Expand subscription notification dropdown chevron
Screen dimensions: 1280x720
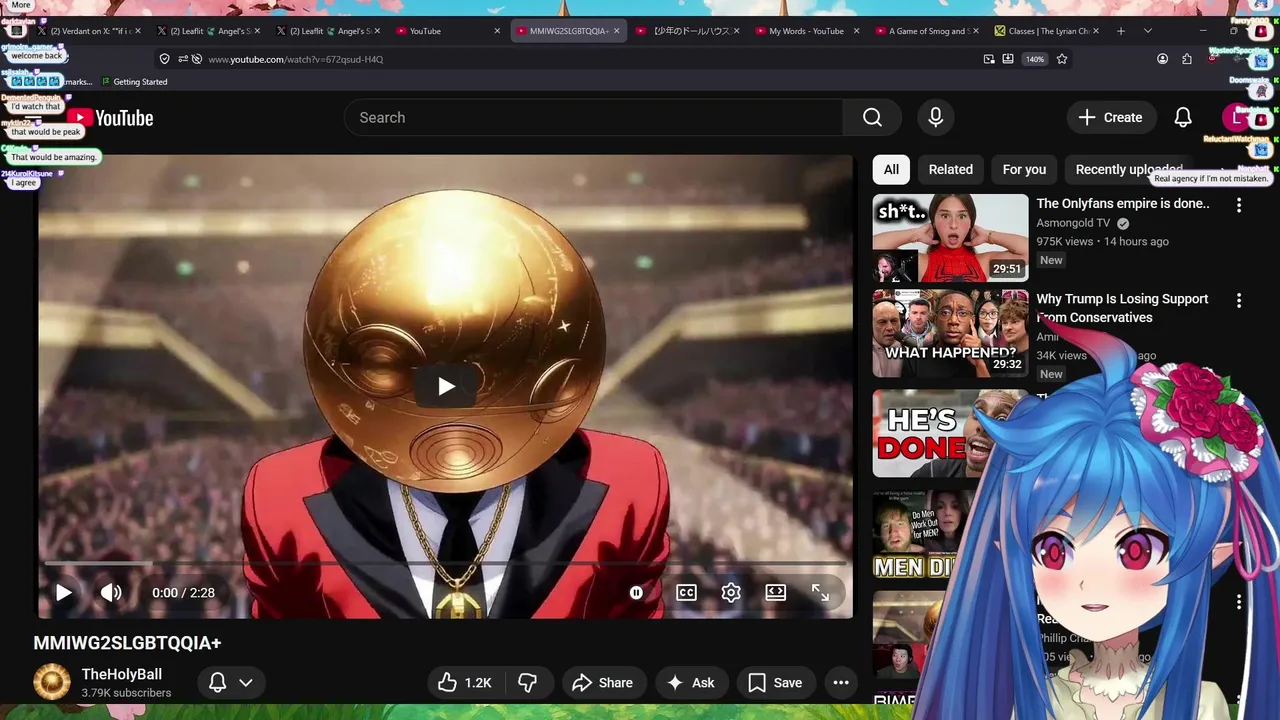click(x=245, y=682)
